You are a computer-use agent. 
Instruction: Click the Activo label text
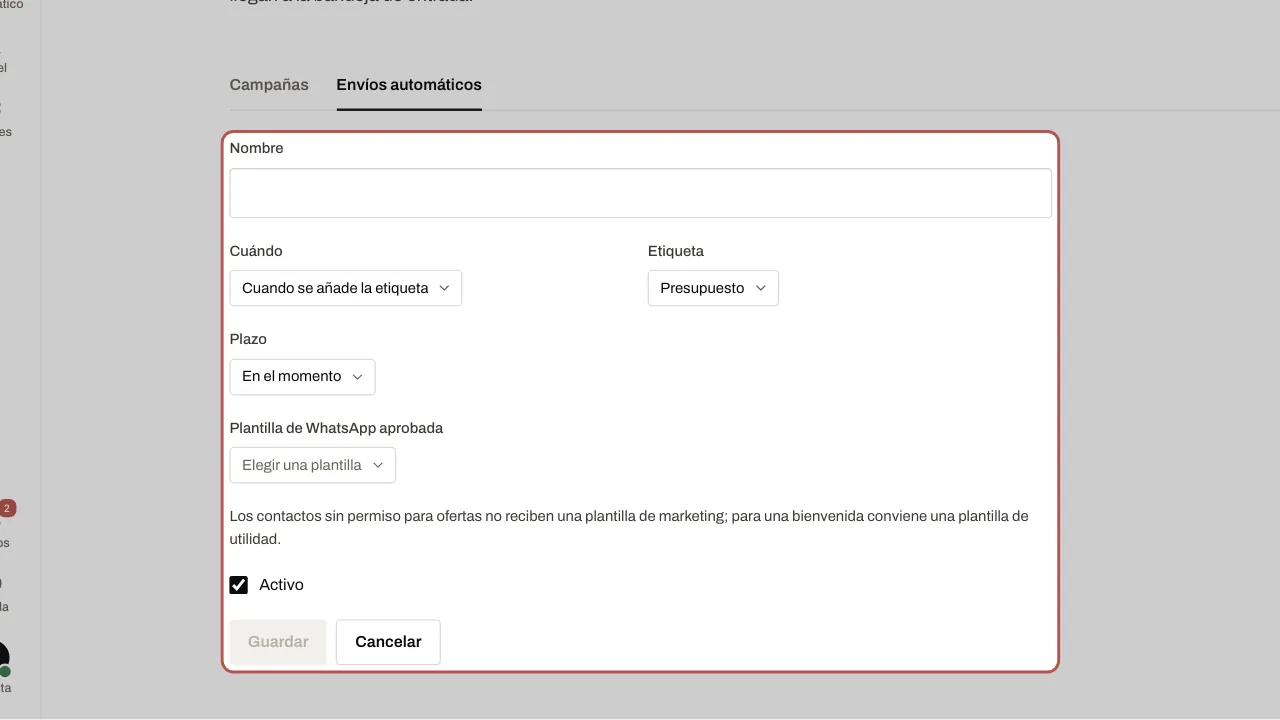tap(281, 585)
